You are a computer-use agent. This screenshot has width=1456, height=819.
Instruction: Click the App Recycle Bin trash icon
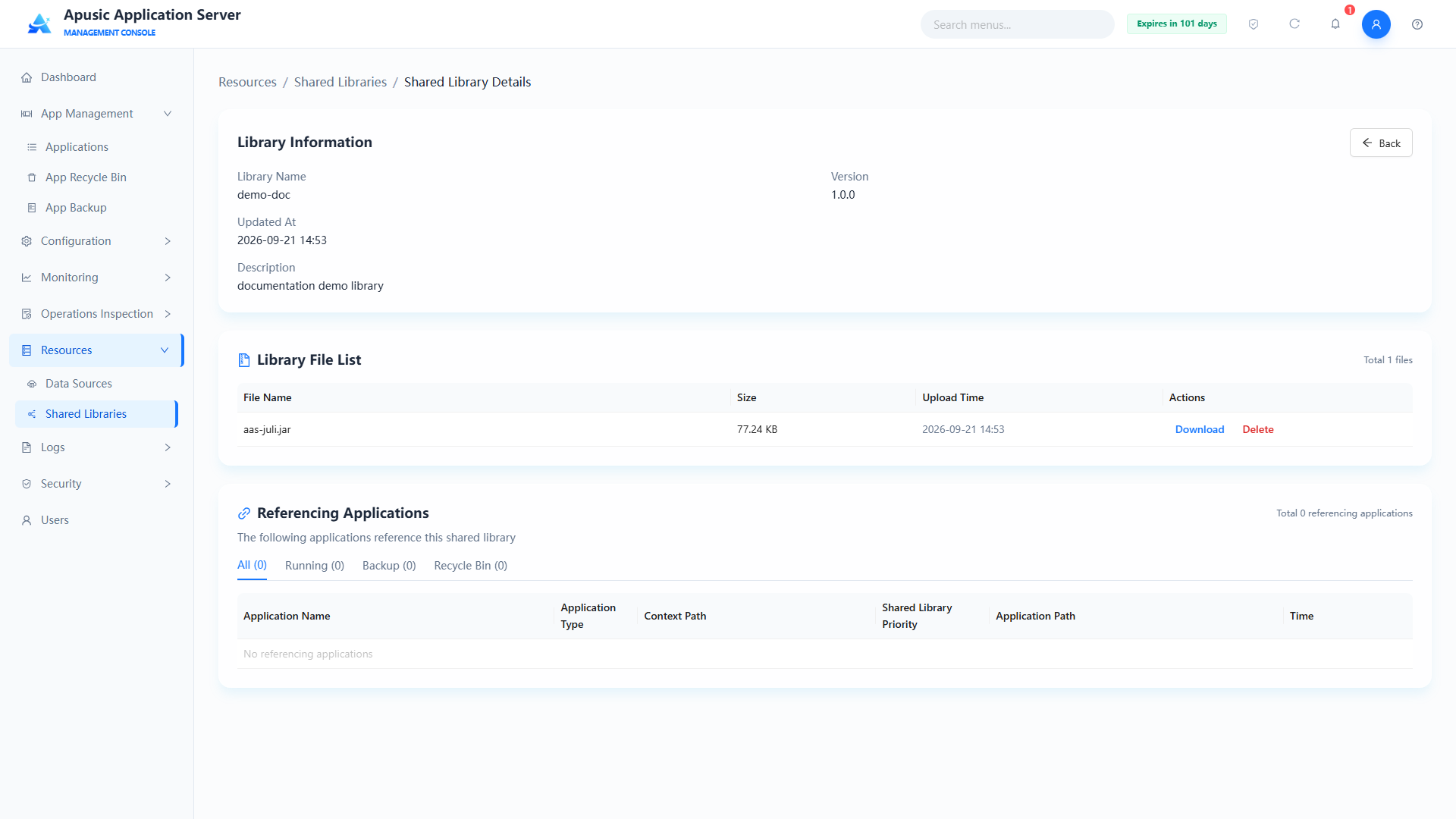click(x=32, y=177)
